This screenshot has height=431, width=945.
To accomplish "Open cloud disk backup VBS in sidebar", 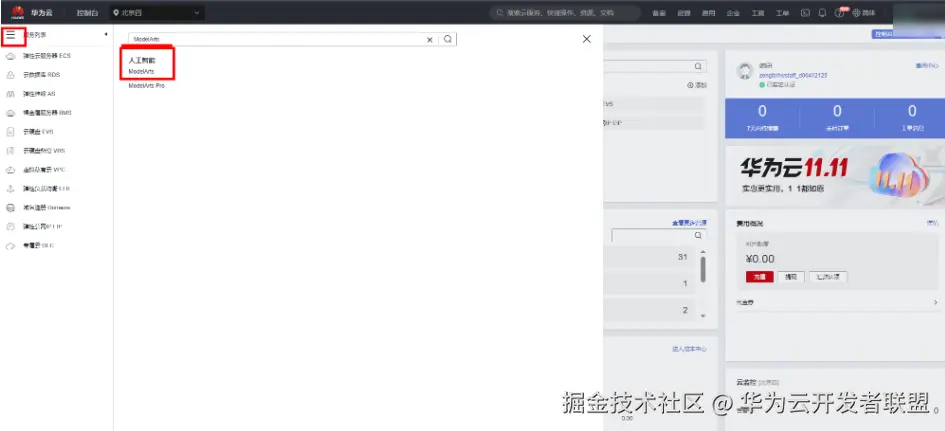I will [x=43, y=151].
